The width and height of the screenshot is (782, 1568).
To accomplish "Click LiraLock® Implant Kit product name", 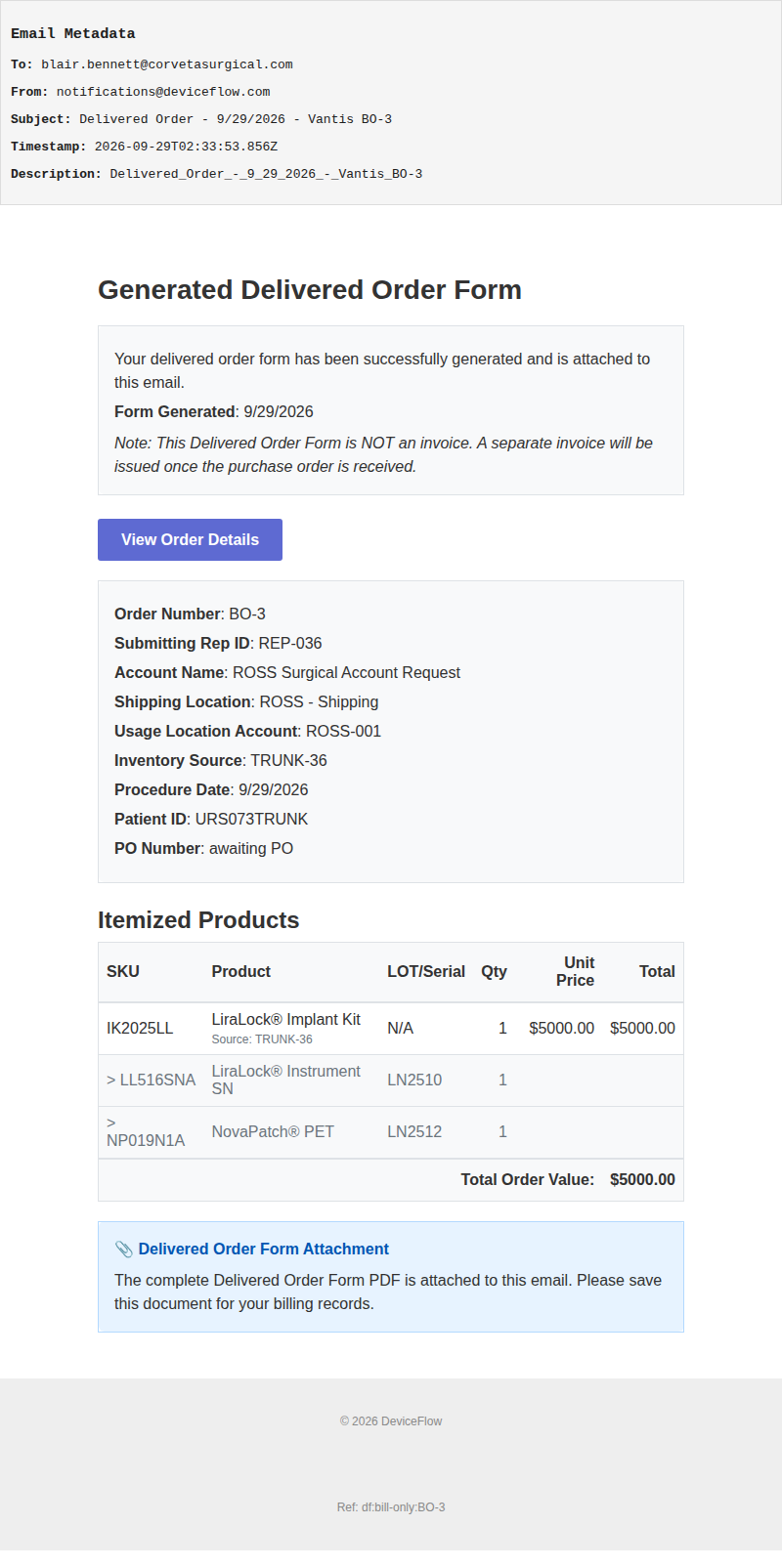I will click(x=286, y=1019).
